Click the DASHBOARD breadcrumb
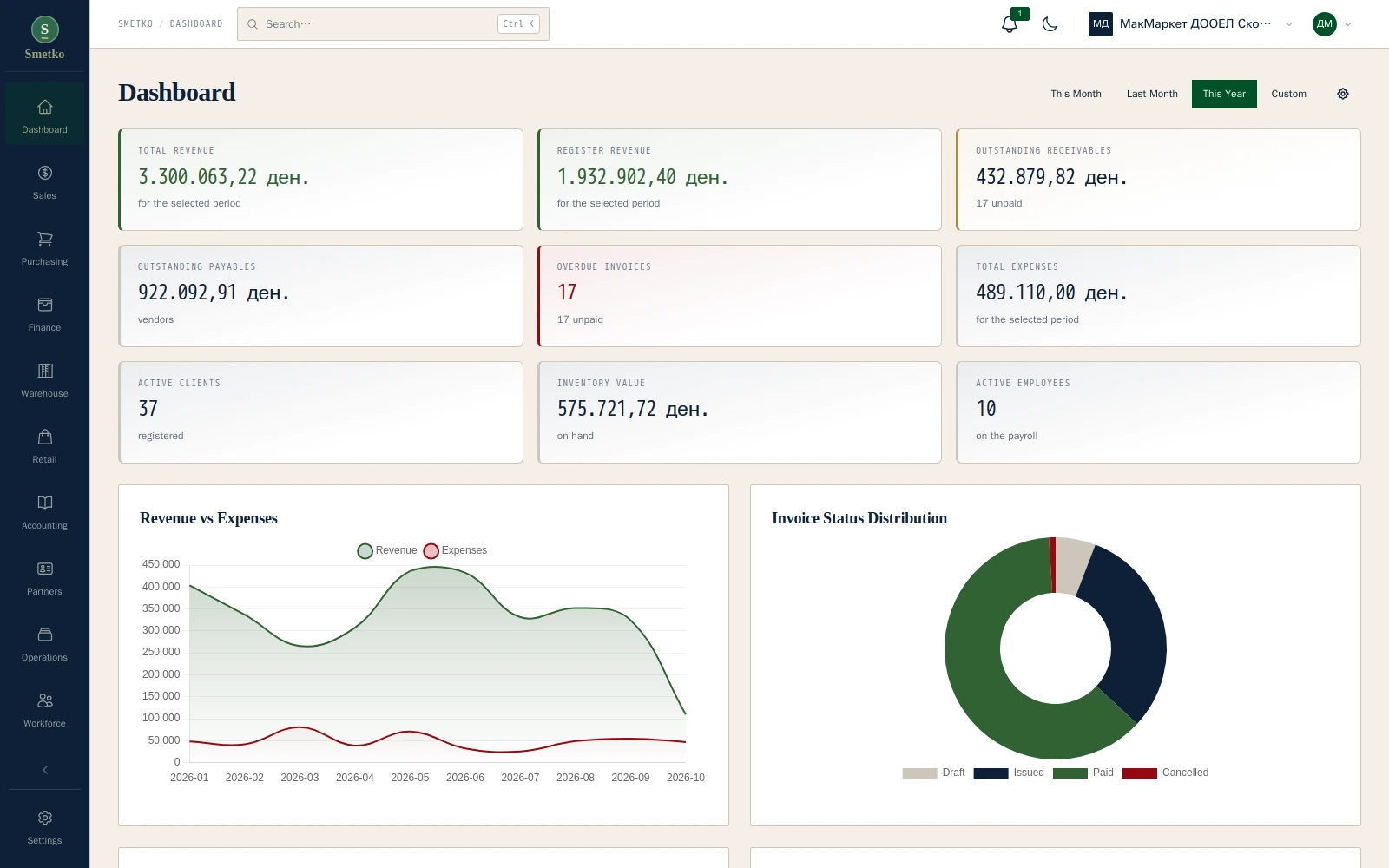Screen dimensions: 1389x868 pyautogui.click(x=196, y=24)
